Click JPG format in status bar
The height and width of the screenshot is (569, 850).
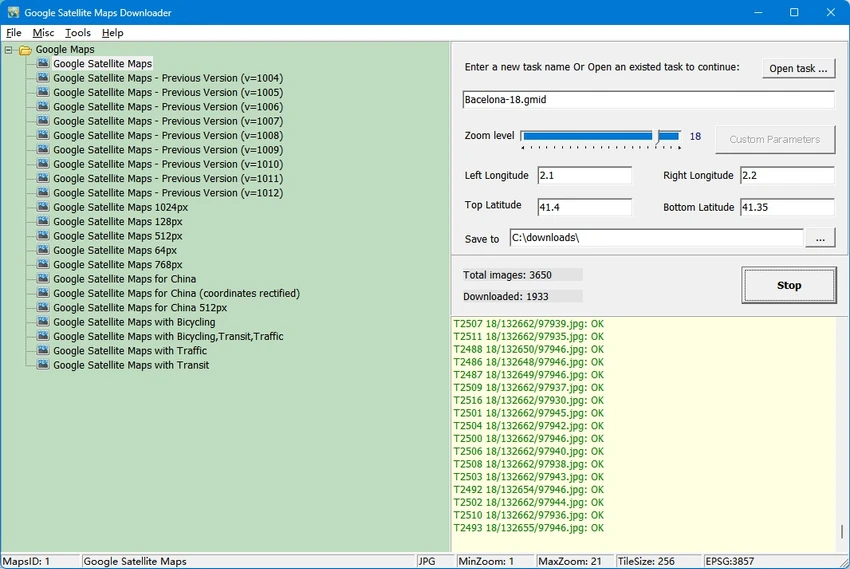tap(427, 561)
